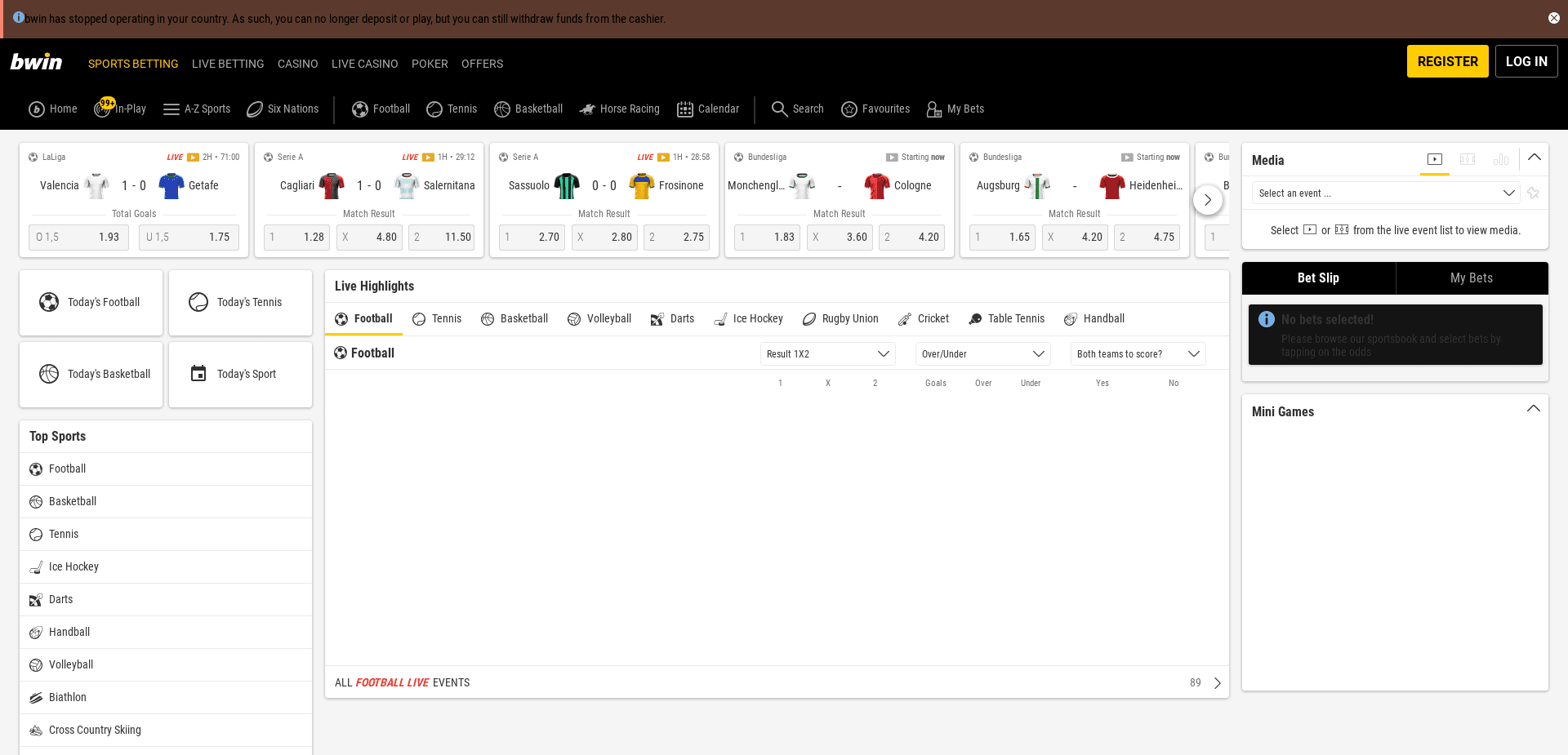This screenshot has height=755, width=1568.
Task: Open your Favourites
Action: (x=849, y=109)
